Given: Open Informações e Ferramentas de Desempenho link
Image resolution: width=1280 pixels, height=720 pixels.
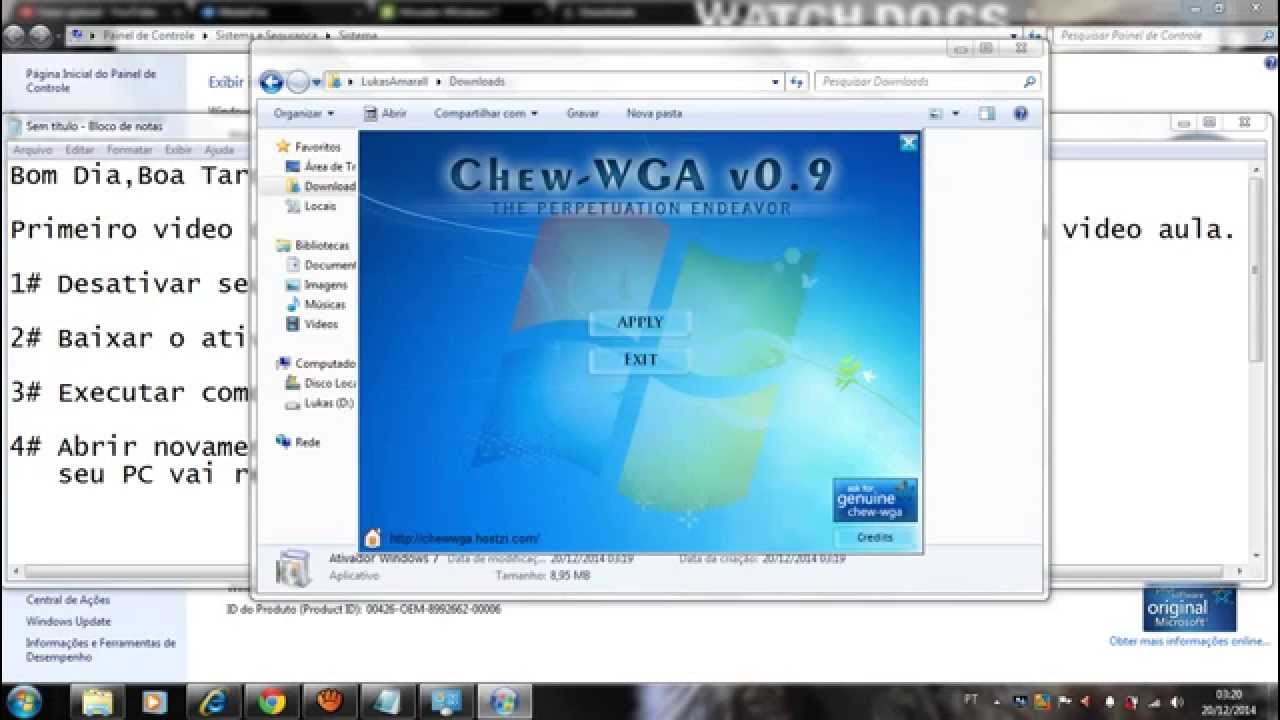Looking at the screenshot, I should [100, 650].
